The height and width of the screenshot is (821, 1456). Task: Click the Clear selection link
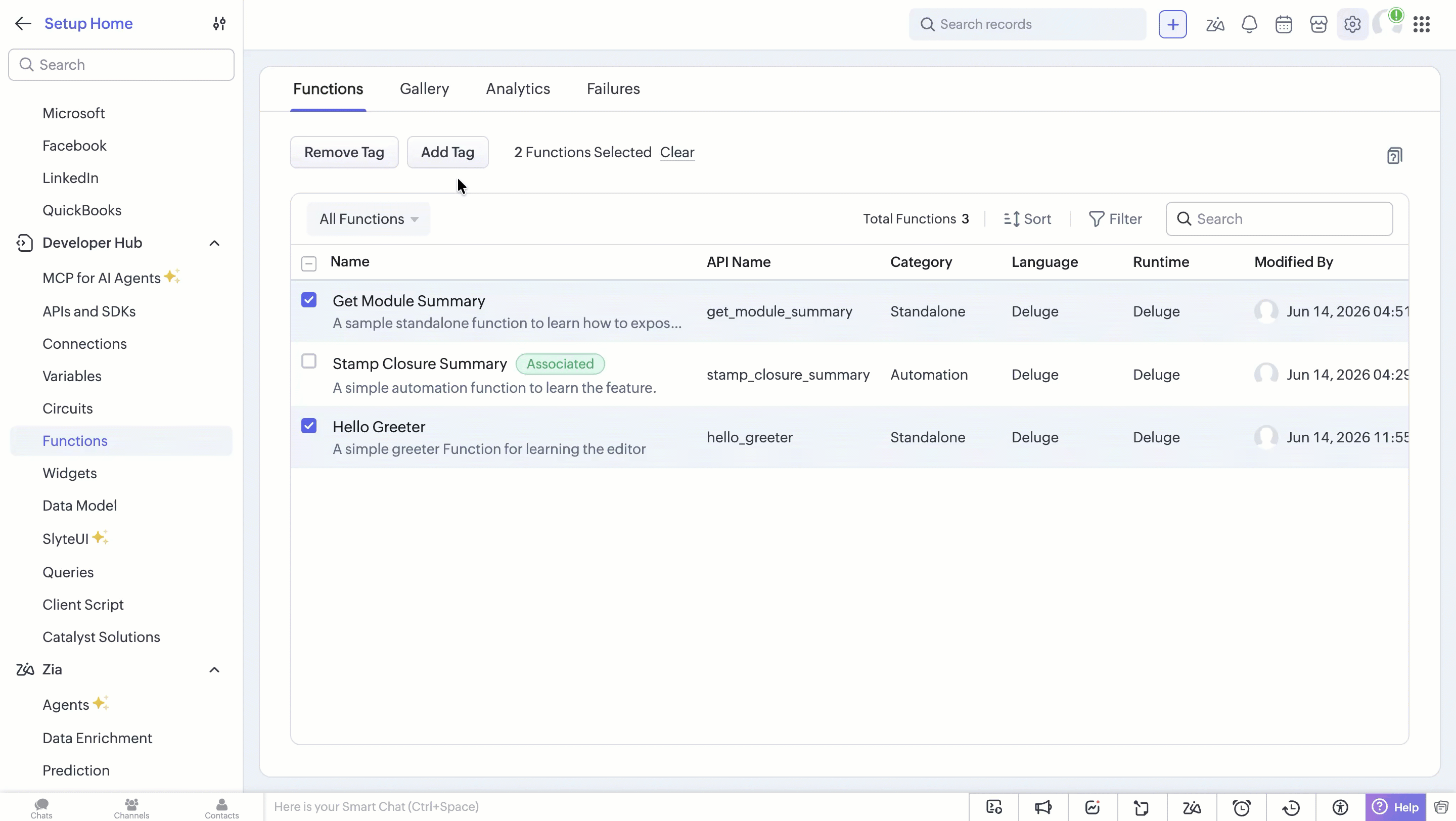click(676, 152)
